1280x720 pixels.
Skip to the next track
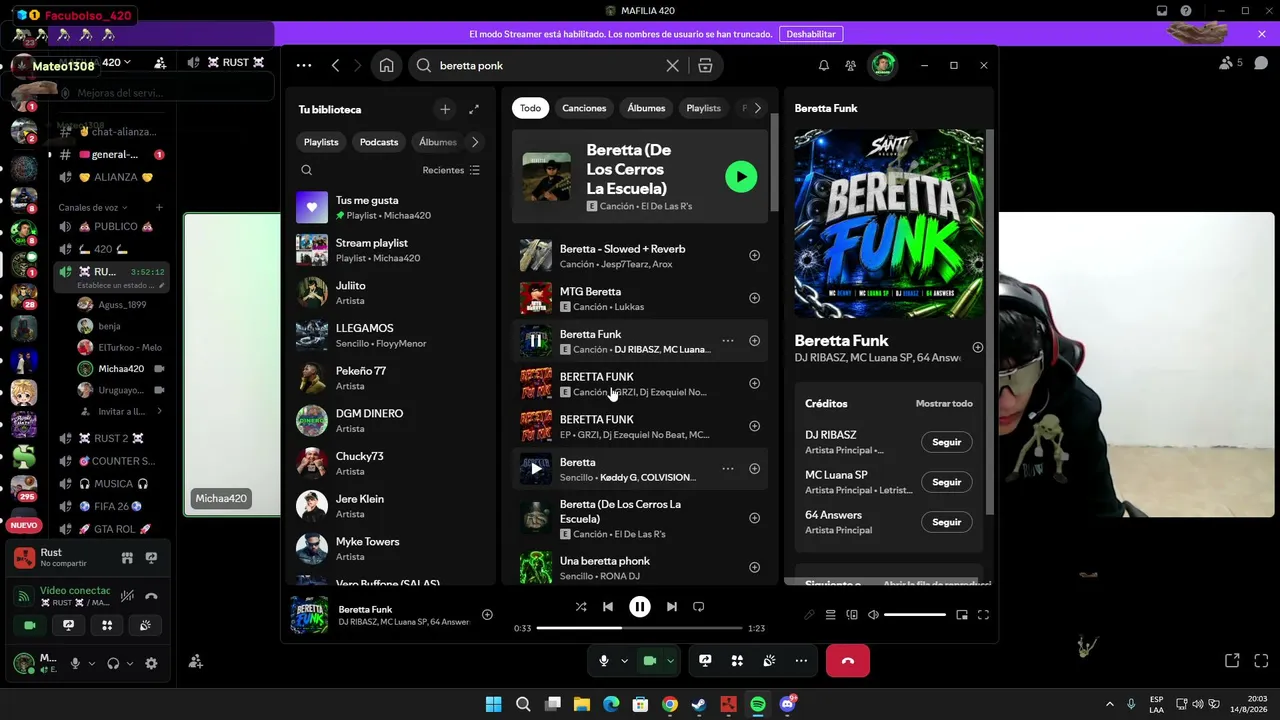click(x=672, y=606)
